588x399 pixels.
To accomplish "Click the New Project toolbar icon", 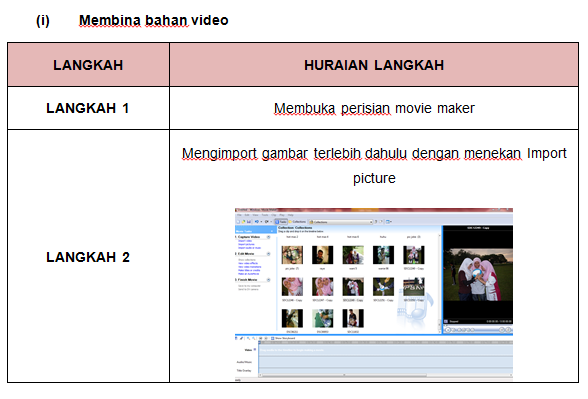I will point(238,222).
